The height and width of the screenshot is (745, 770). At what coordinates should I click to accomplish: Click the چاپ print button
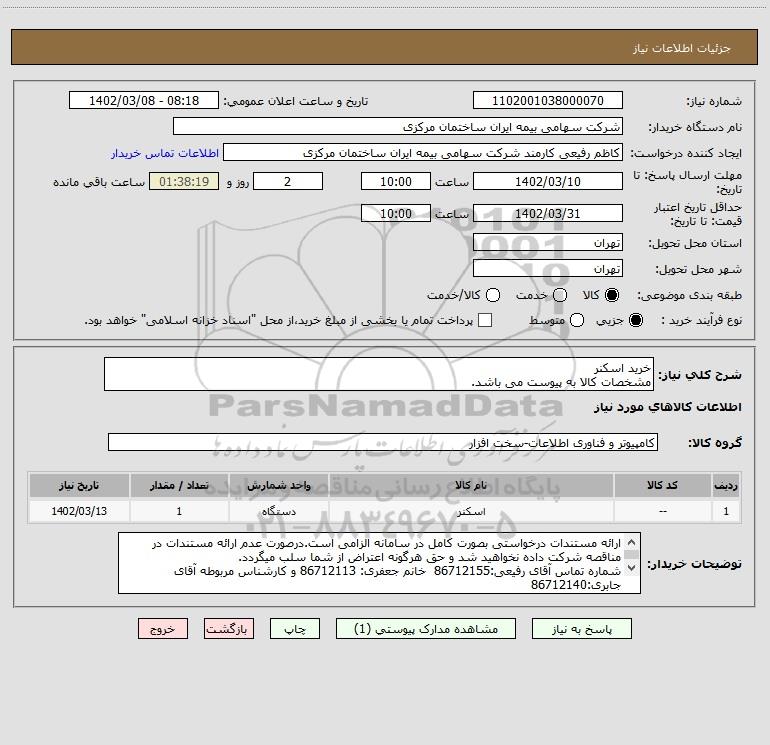(x=295, y=629)
